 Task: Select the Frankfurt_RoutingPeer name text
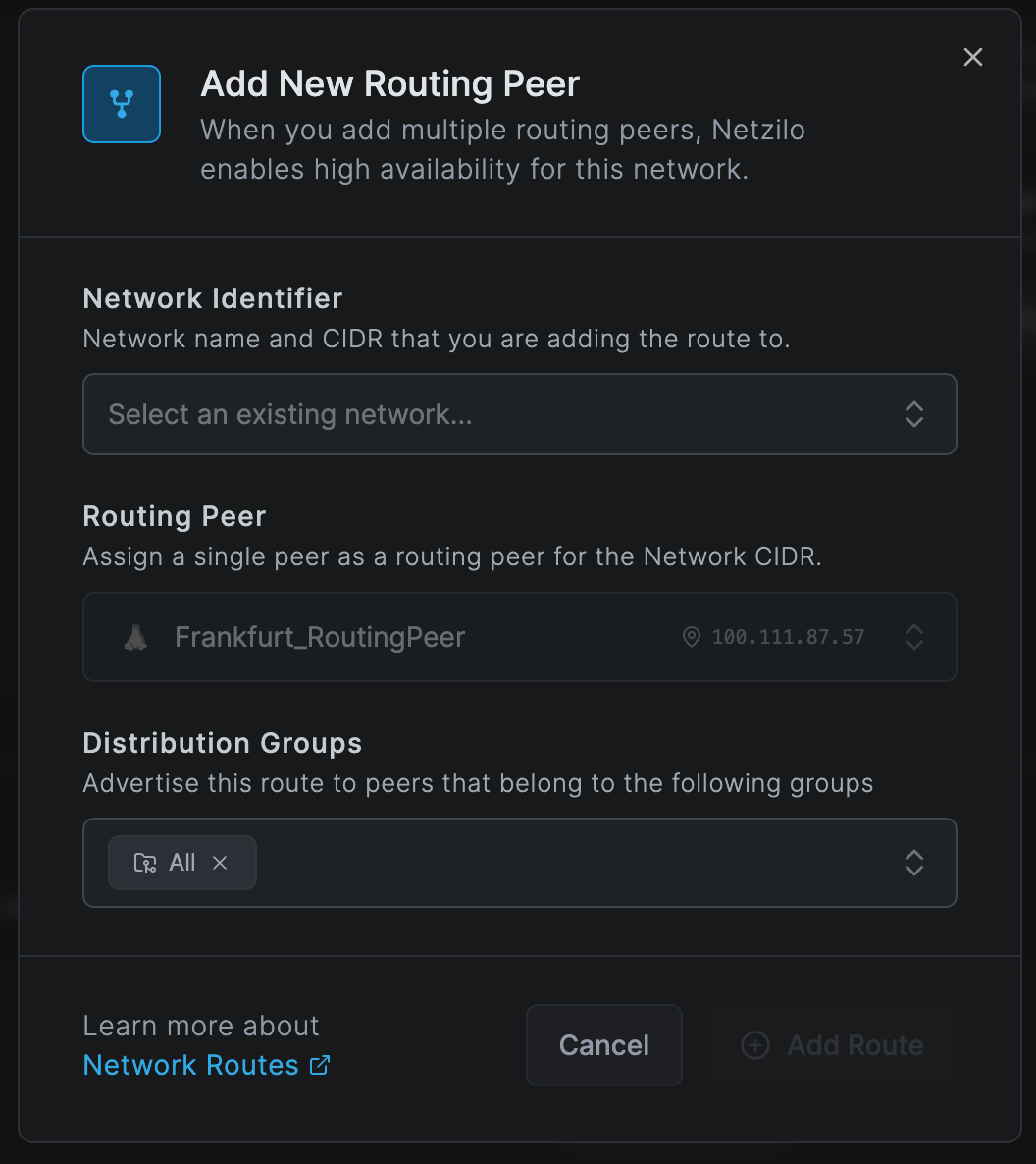(320, 637)
